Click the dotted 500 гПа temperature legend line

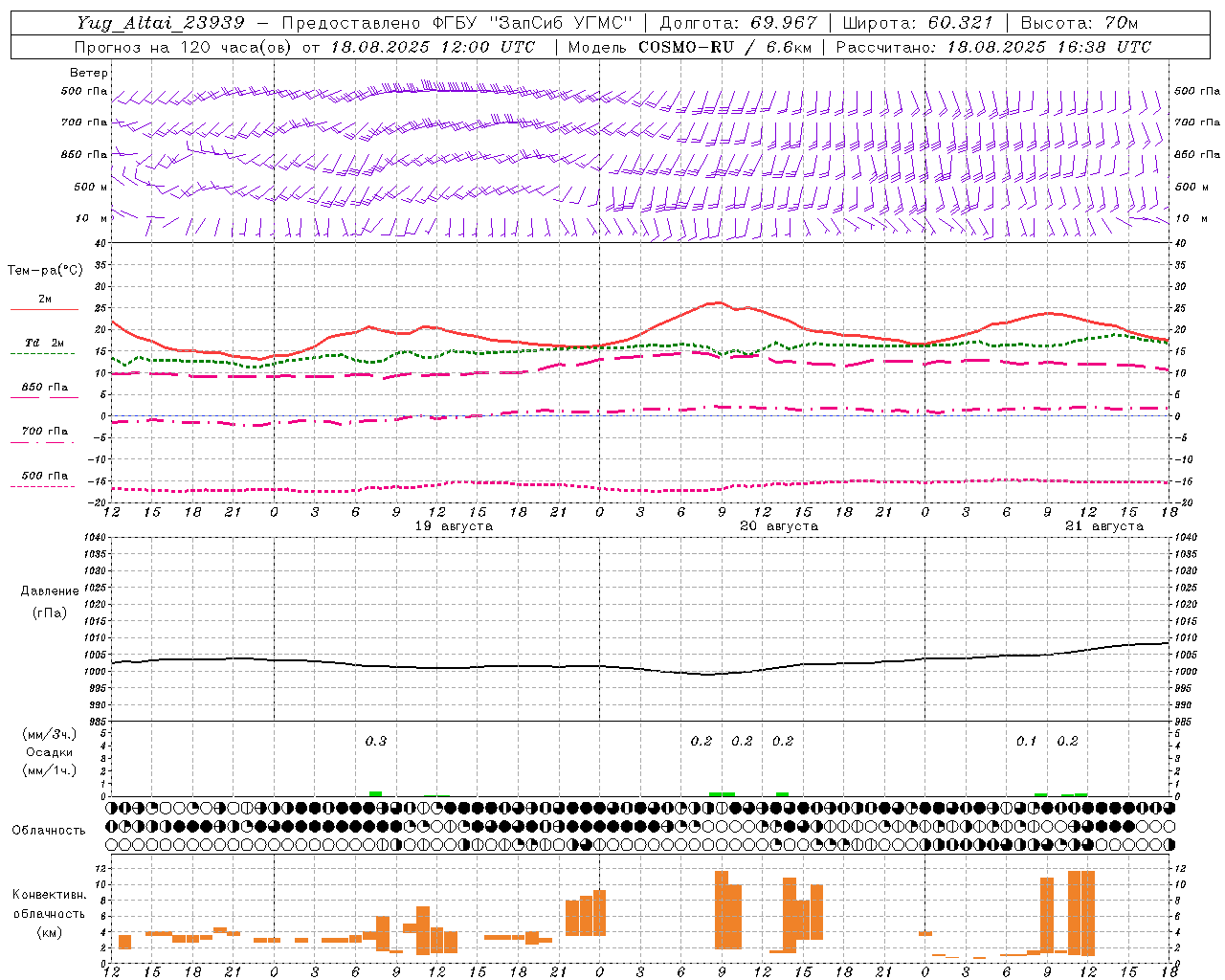42,486
